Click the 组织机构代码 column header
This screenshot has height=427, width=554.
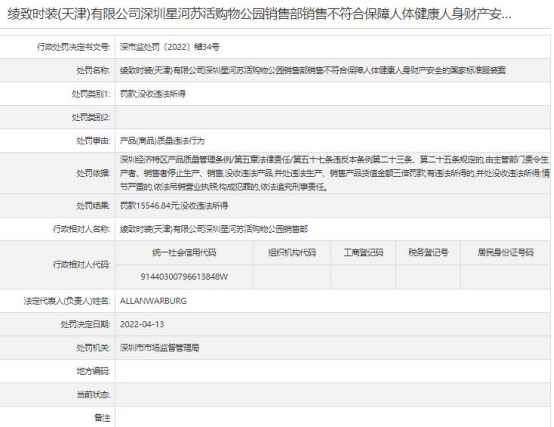(292, 253)
